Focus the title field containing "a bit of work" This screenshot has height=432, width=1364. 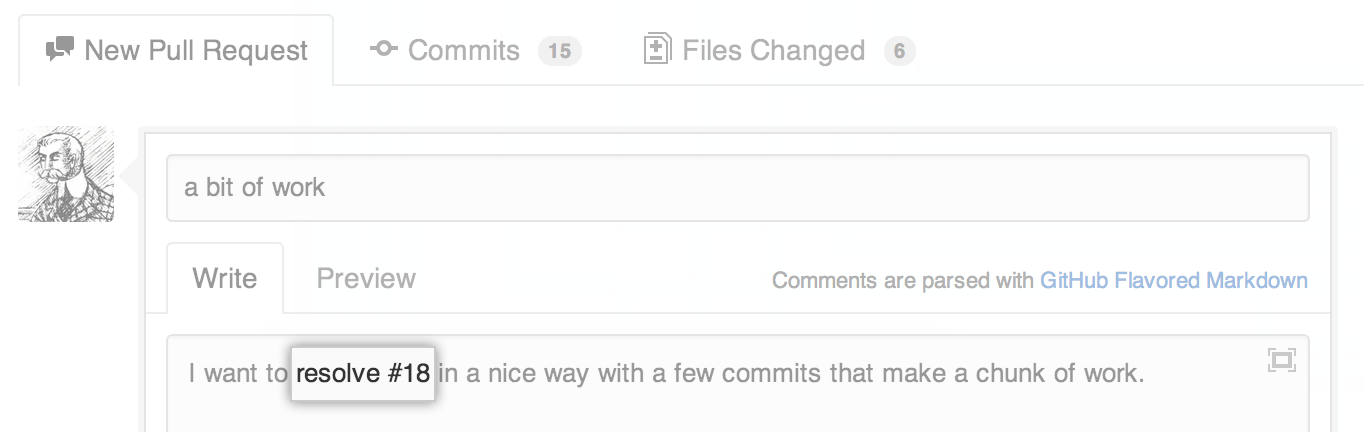737,187
